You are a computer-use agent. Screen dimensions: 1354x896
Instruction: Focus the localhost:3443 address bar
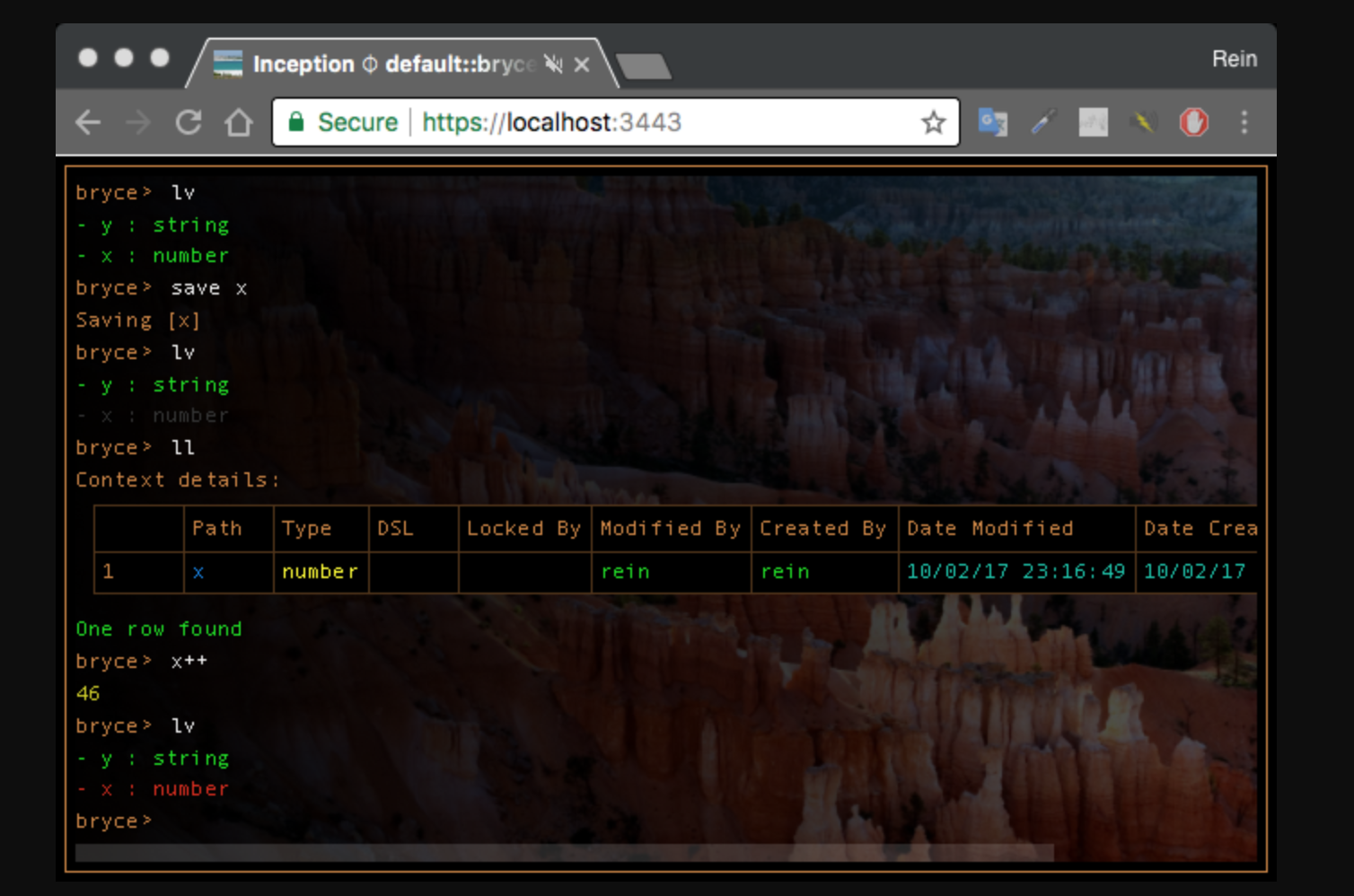[616, 122]
